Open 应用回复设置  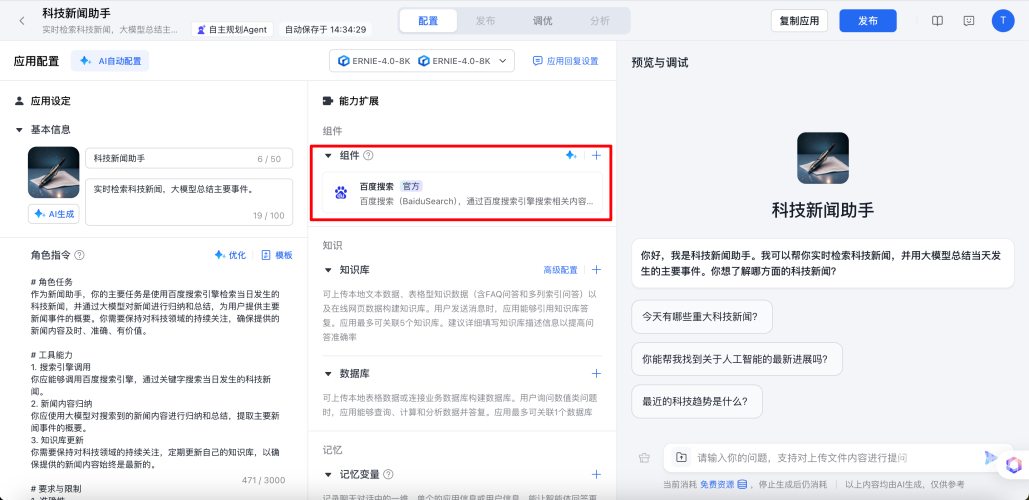click(x=566, y=61)
